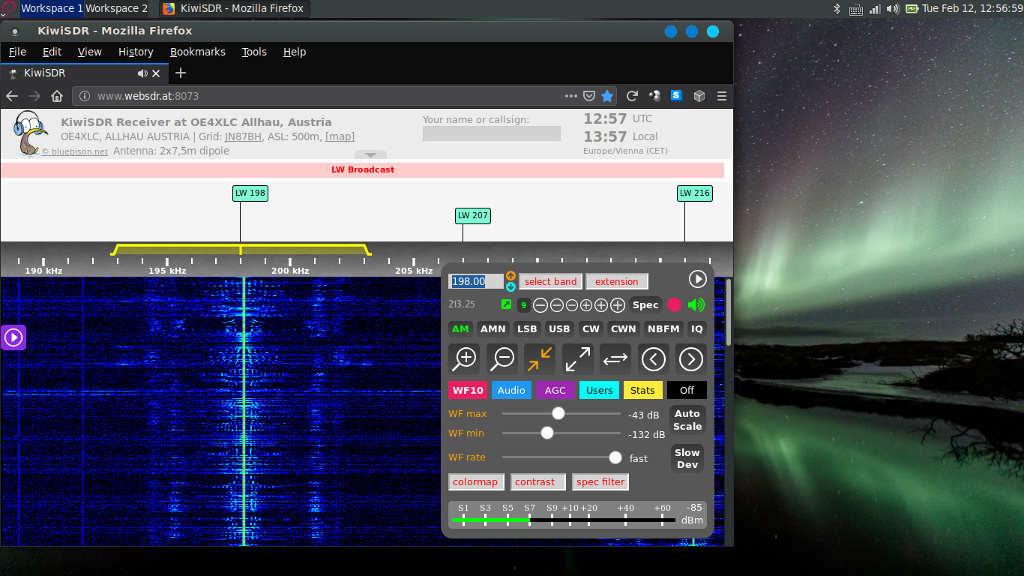Viewport: 1024px width, 576px height.
Task: Select CWN demodulation mode
Action: pos(623,329)
